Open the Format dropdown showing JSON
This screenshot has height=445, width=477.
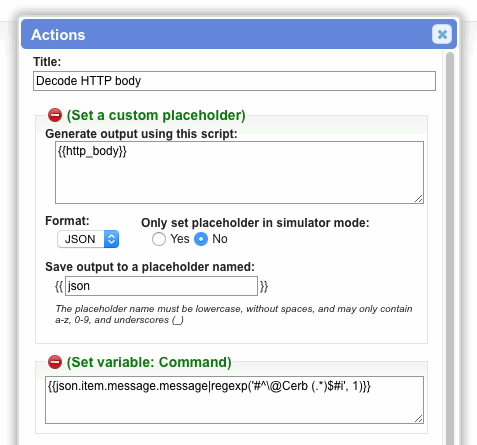click(x=88, y=239)
